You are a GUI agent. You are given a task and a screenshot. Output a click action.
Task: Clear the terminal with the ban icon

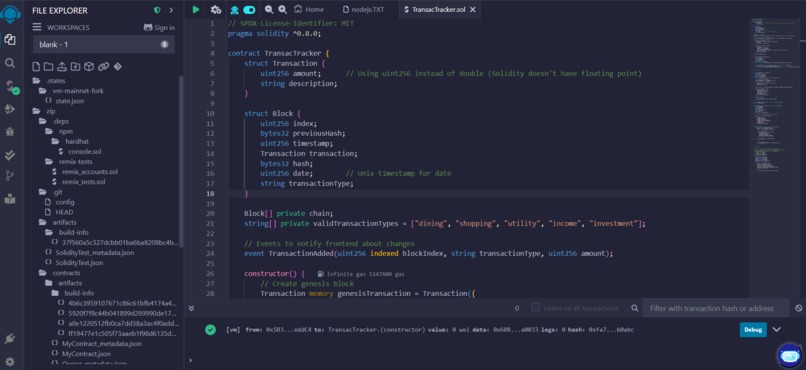point(799,308)
